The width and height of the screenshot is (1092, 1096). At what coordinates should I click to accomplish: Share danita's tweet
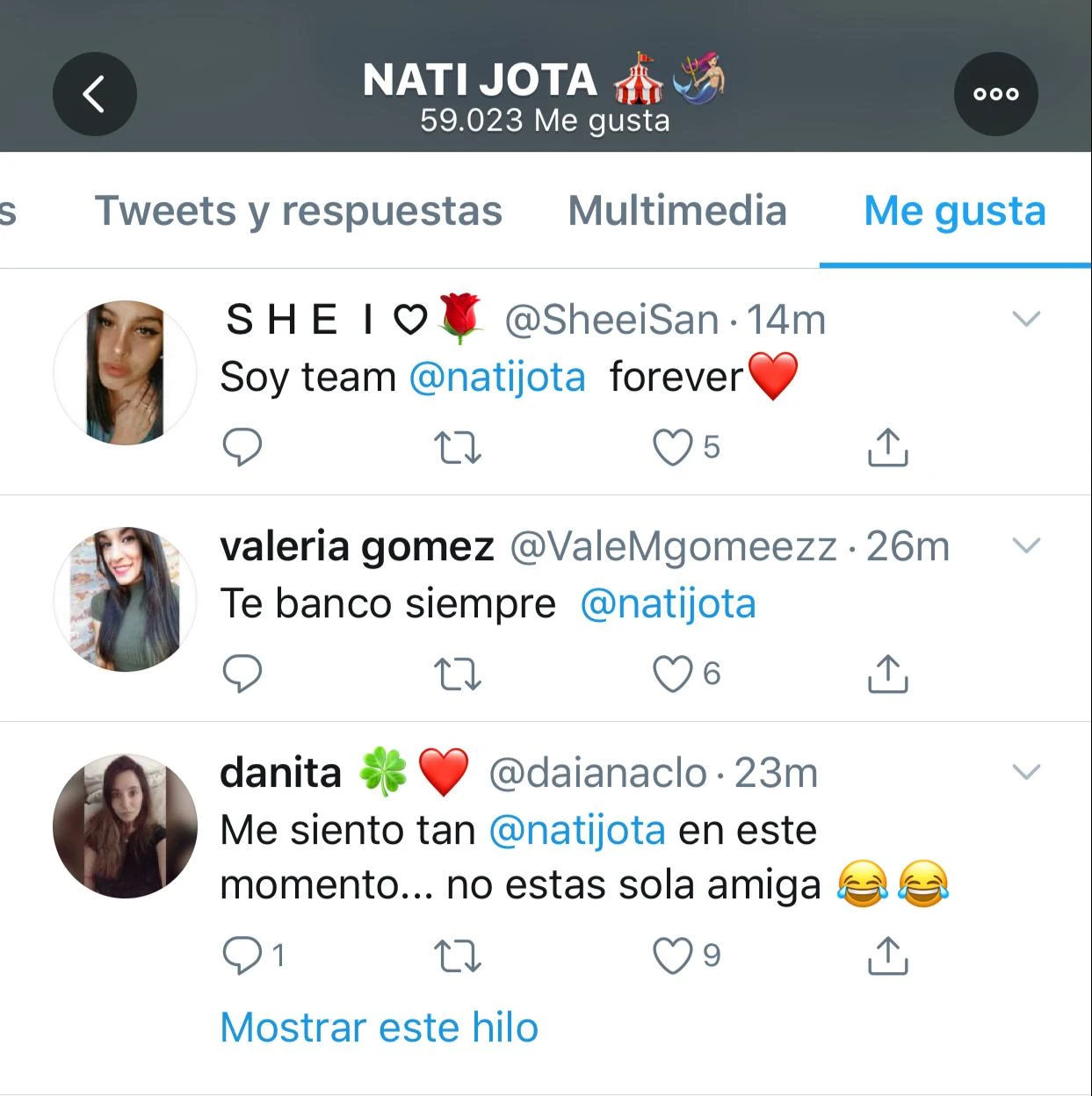point(887,955)
